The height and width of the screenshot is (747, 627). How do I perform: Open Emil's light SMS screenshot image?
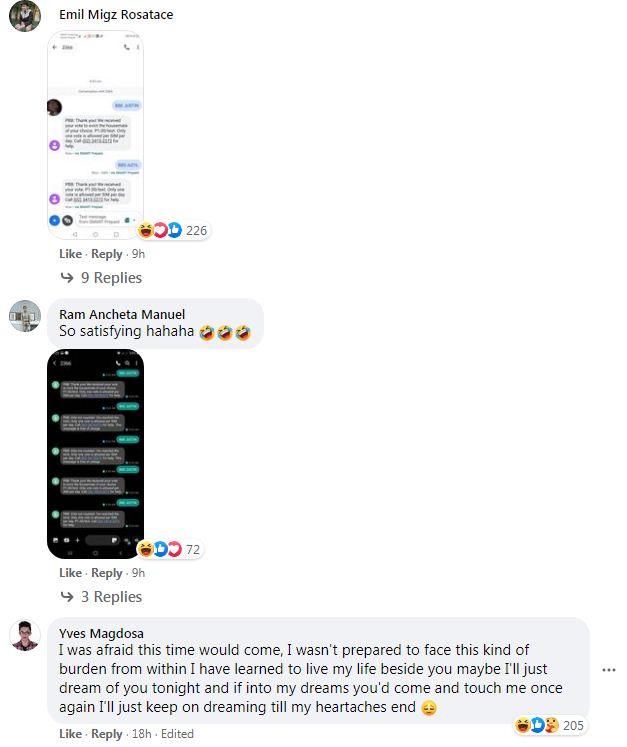coord(95,135)
